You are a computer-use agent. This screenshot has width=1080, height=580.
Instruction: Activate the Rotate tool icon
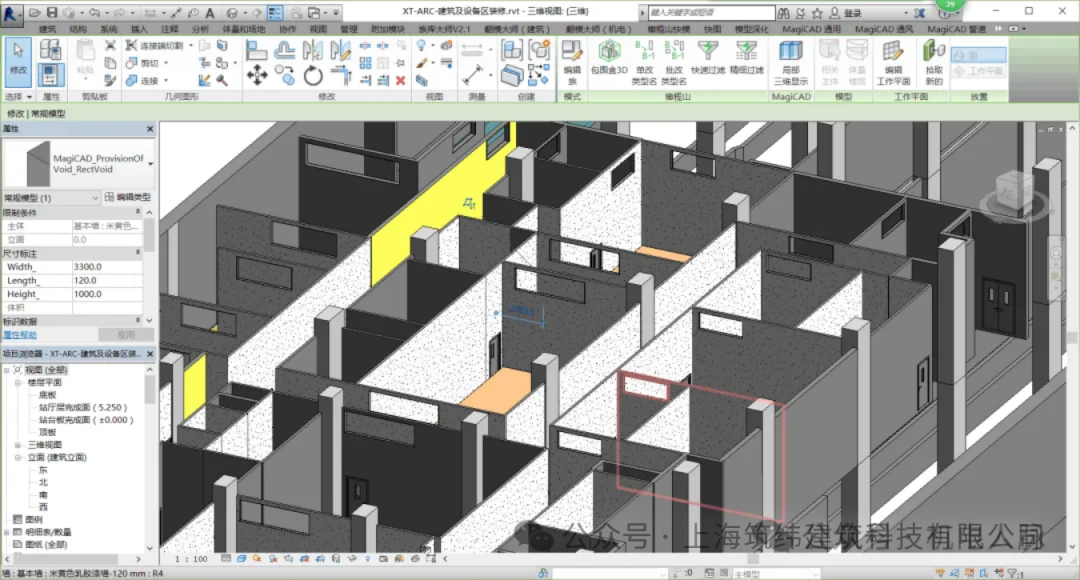click(313, 75)
